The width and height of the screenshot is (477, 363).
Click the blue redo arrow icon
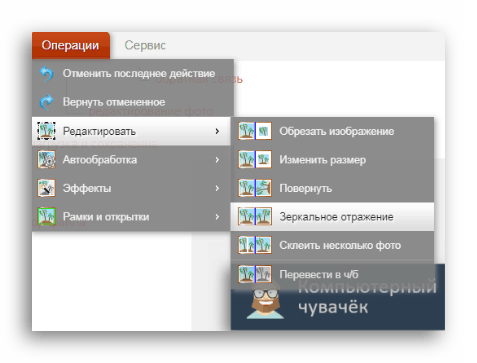point(46,102)
